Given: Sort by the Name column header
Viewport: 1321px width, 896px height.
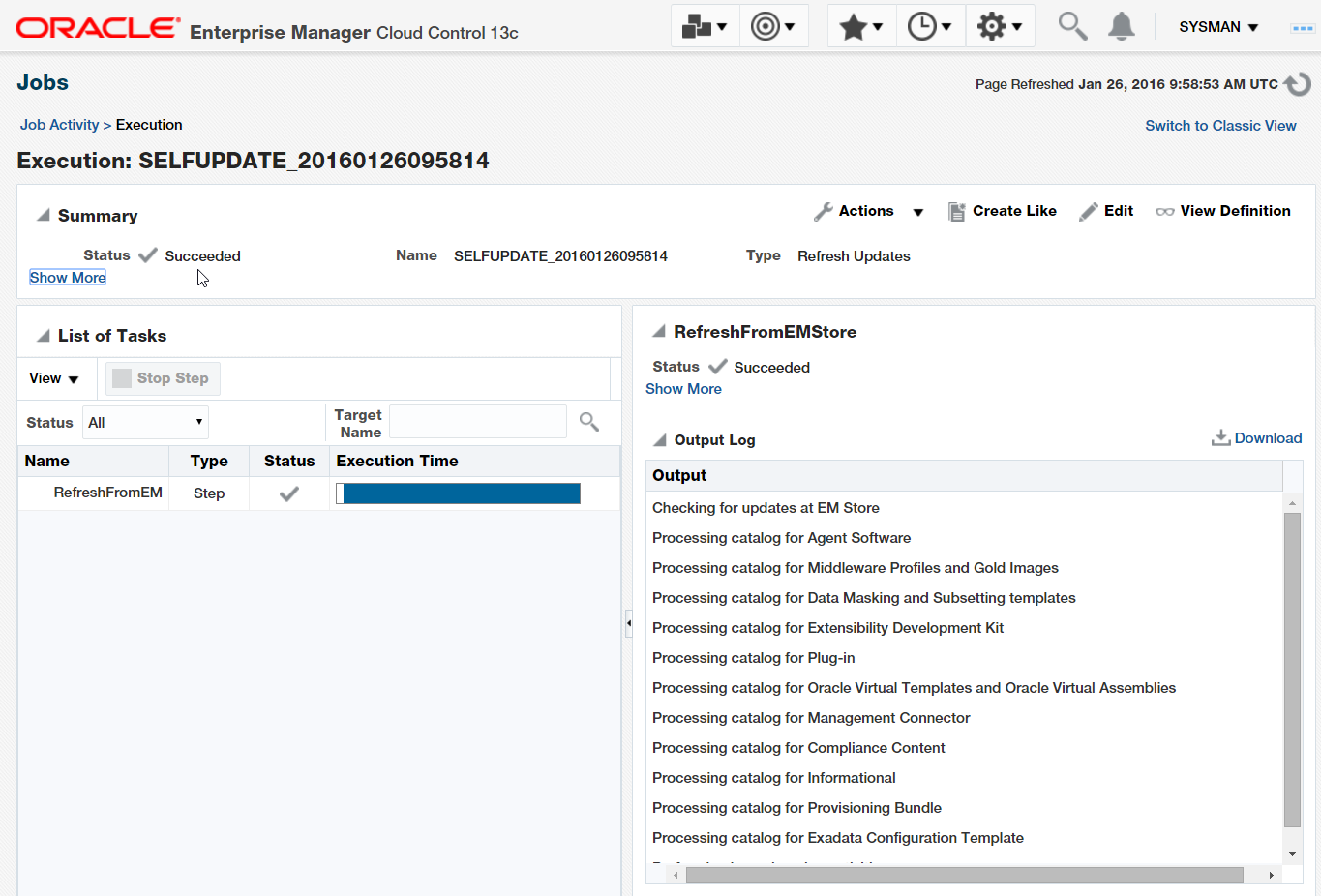Looking at the screenshot, I should point(93,462).
